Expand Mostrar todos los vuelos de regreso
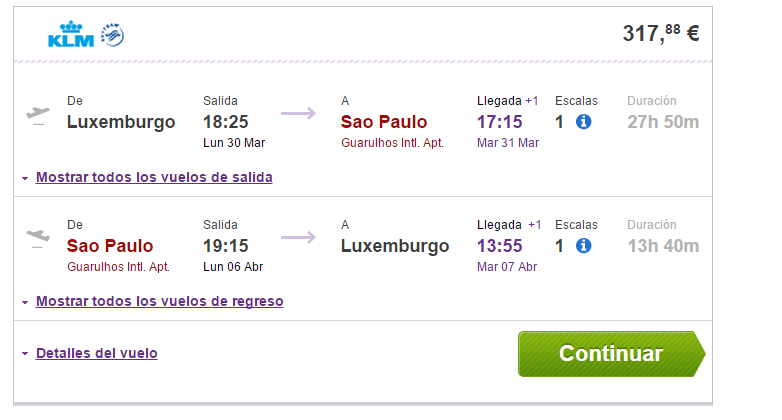Image resolution: width=782 pixels, height=420 pixels. coord(160,301)
